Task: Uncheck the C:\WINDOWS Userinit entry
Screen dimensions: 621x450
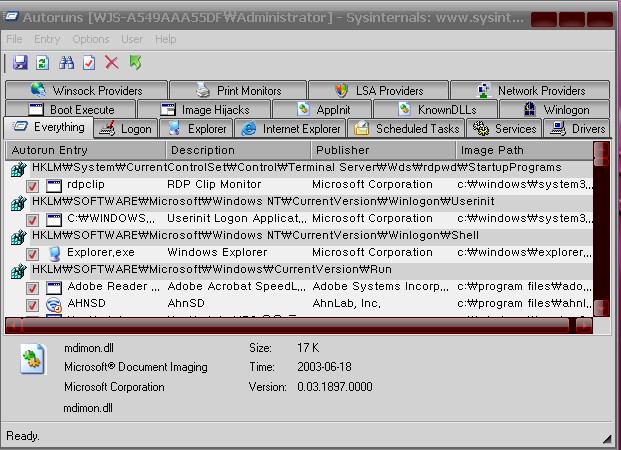Action: click(x=32, y=220)
